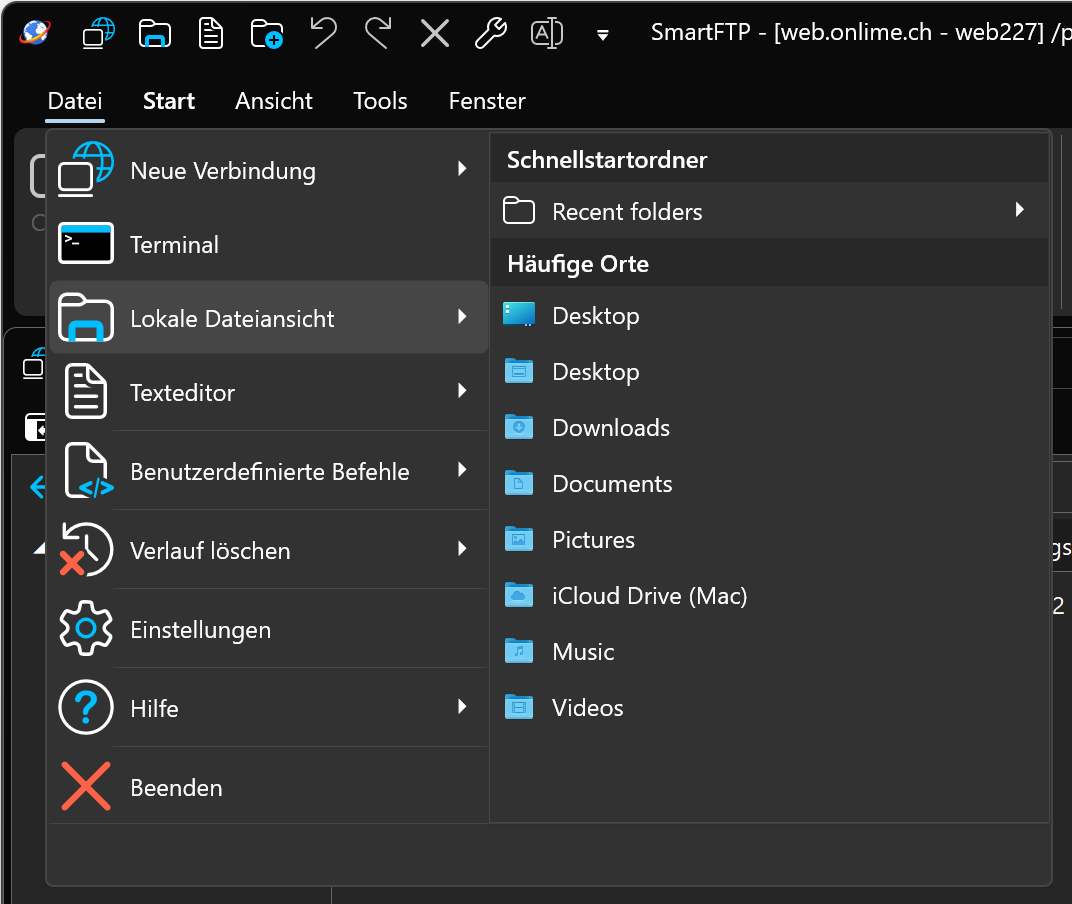Expand the Benutzerdefinierte Befehle submenu arrow

(462, 470)
